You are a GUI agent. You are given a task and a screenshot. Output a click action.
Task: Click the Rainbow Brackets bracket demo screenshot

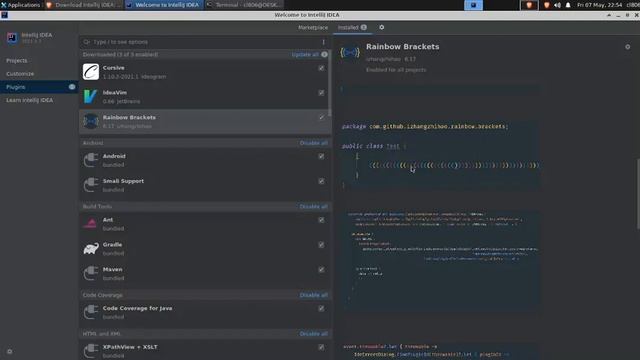(441, 155)
